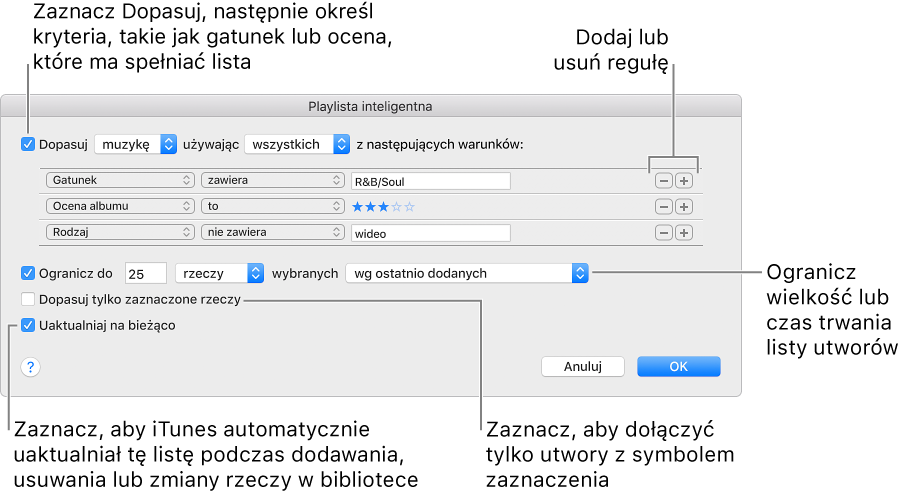Click the 'używając' label
The width and height of the screenshot is (906, 496).
211,145
